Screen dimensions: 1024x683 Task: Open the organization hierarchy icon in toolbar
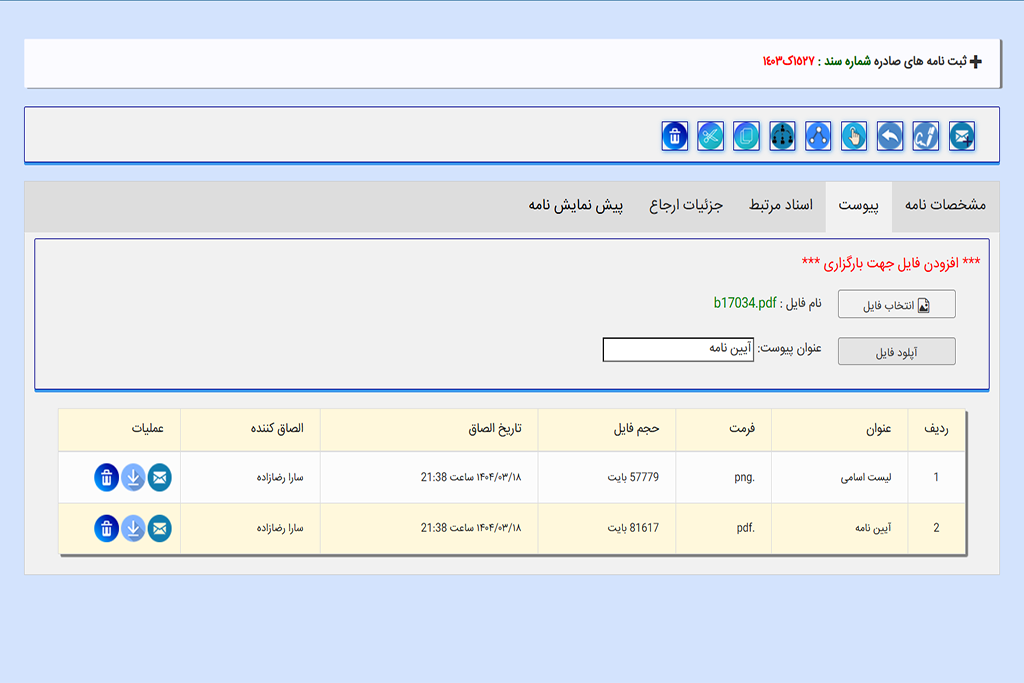(x=782, y=136)
